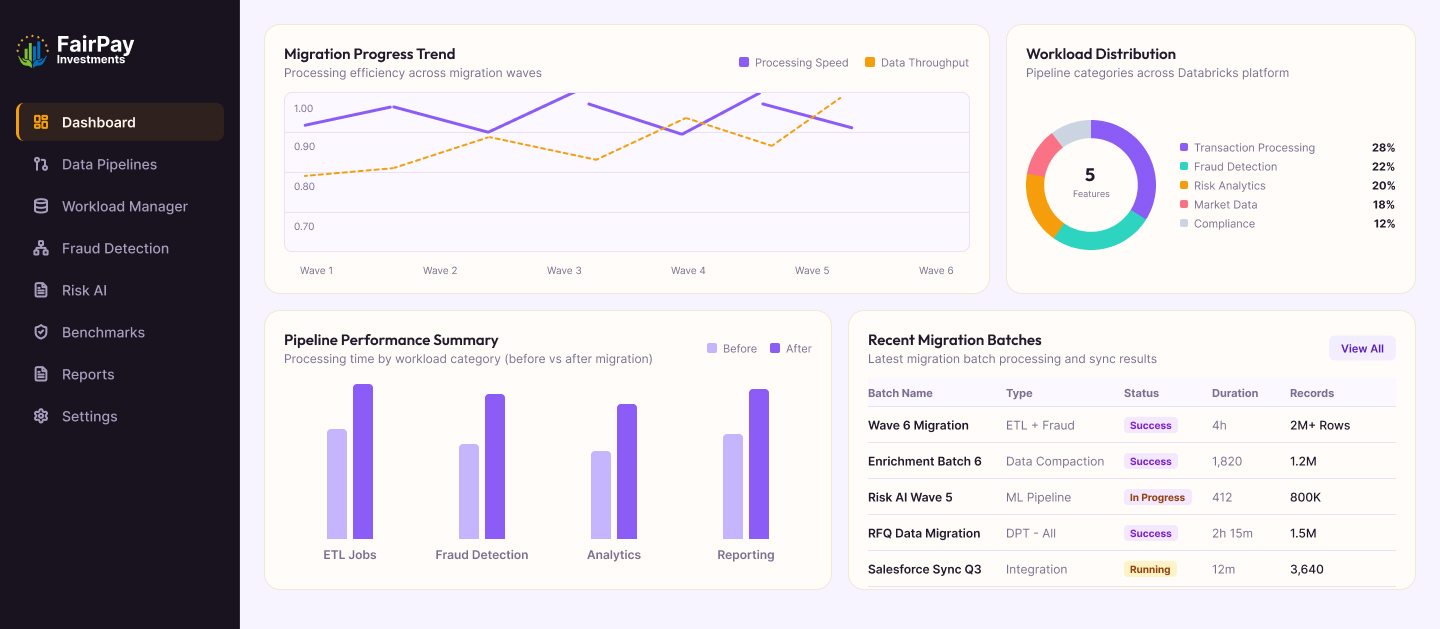Click Compliance gray legend dot
The width and height of the screenshot is (1440, 629).
(1184, 223)
